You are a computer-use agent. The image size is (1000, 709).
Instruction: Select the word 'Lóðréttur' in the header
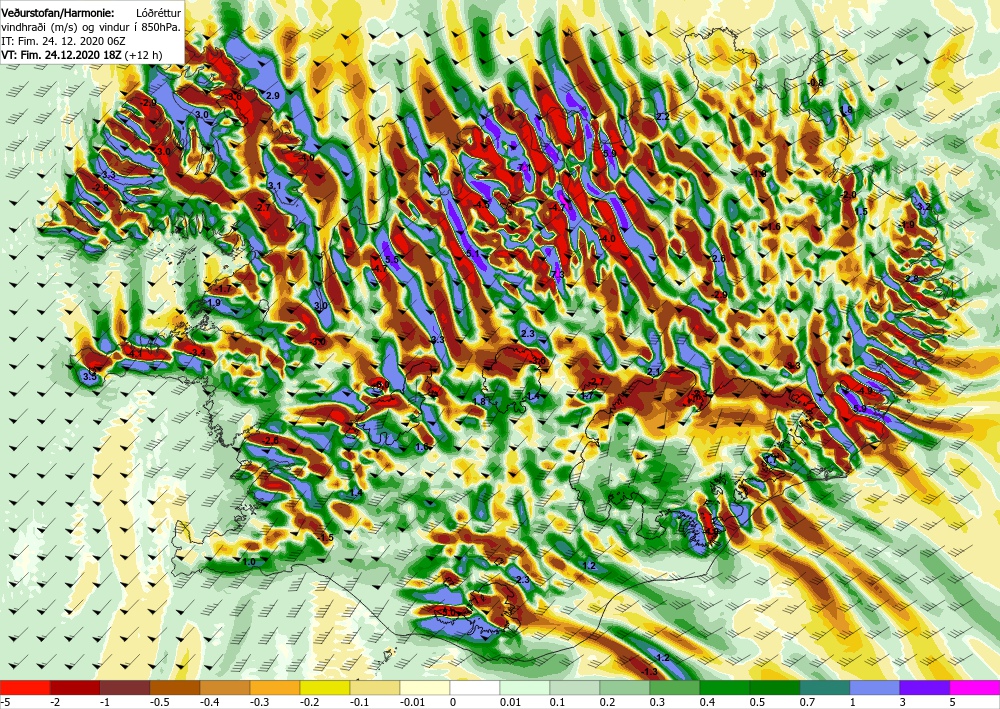pos(159,13)
